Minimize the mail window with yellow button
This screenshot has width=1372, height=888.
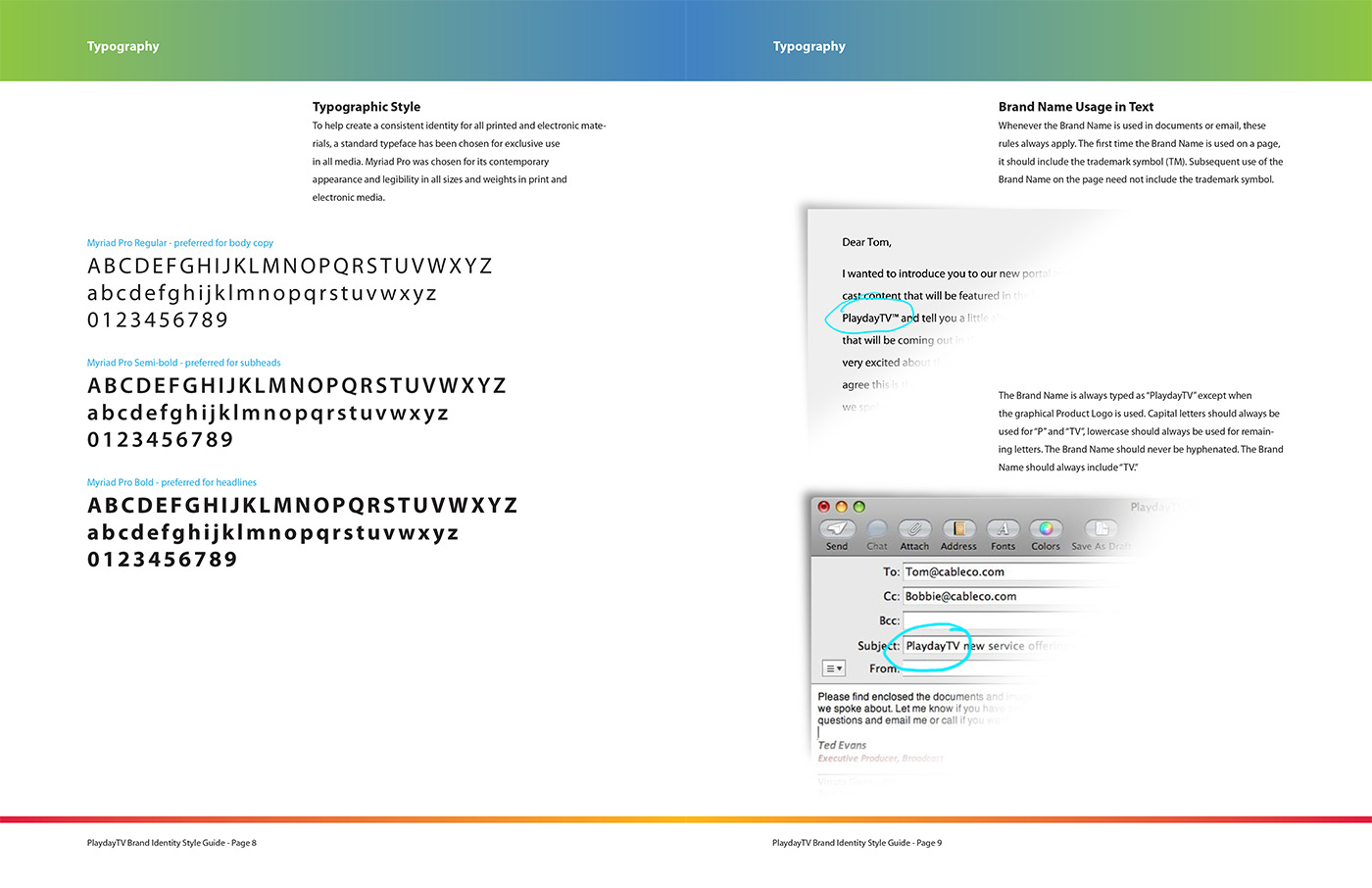point(841,507)
